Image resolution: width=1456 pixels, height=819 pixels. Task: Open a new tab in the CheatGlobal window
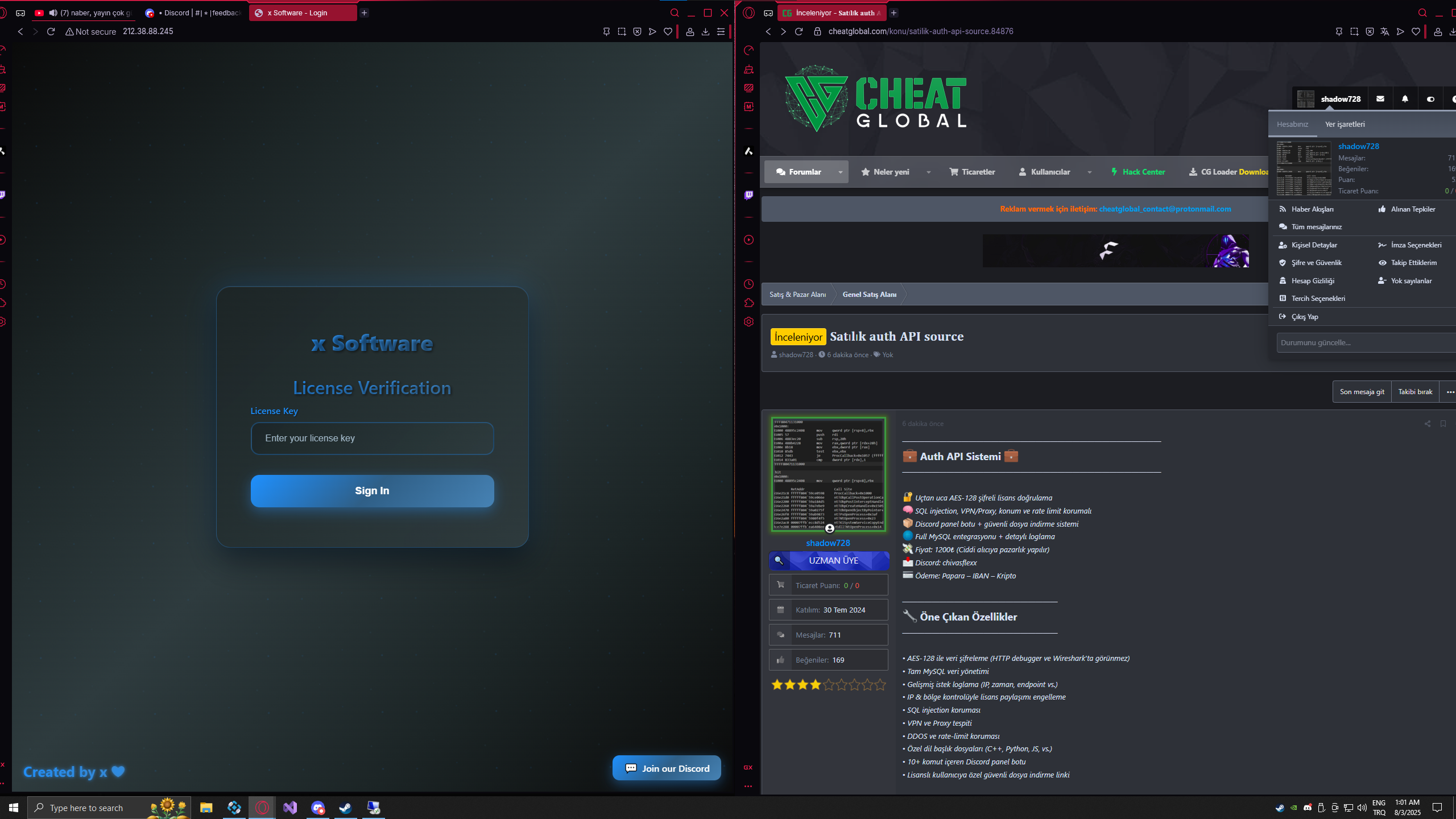pos(894,13)
